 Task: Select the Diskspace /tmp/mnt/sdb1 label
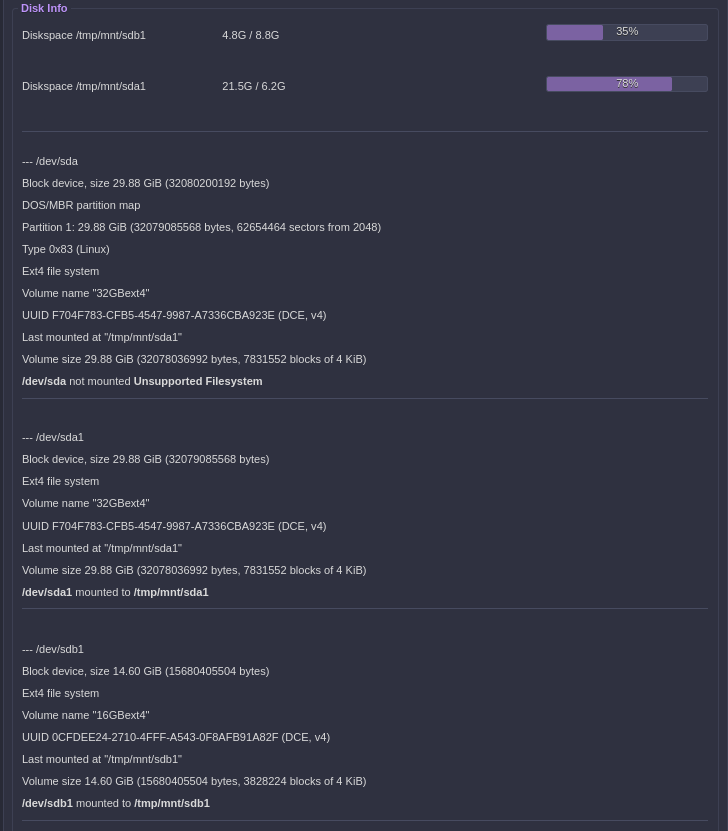pos(84,35)
